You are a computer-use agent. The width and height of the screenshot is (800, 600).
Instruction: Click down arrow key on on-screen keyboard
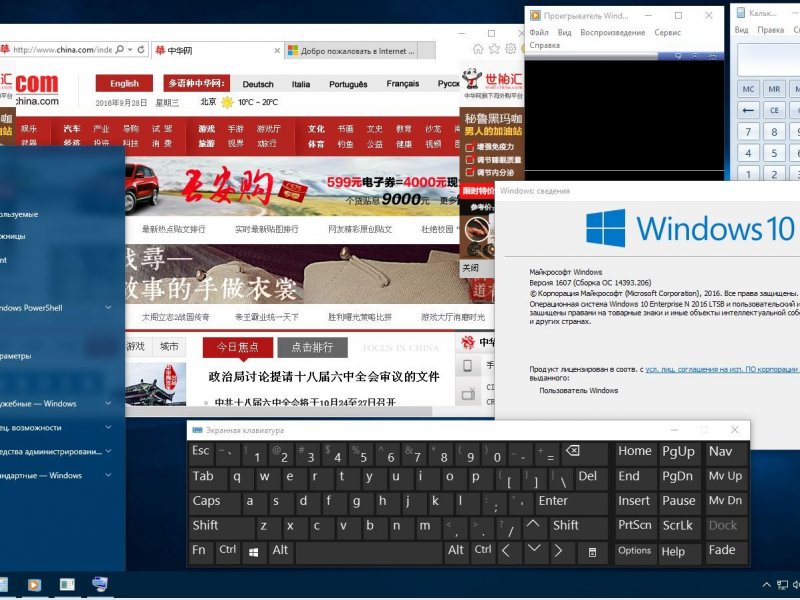pos(534,552)
